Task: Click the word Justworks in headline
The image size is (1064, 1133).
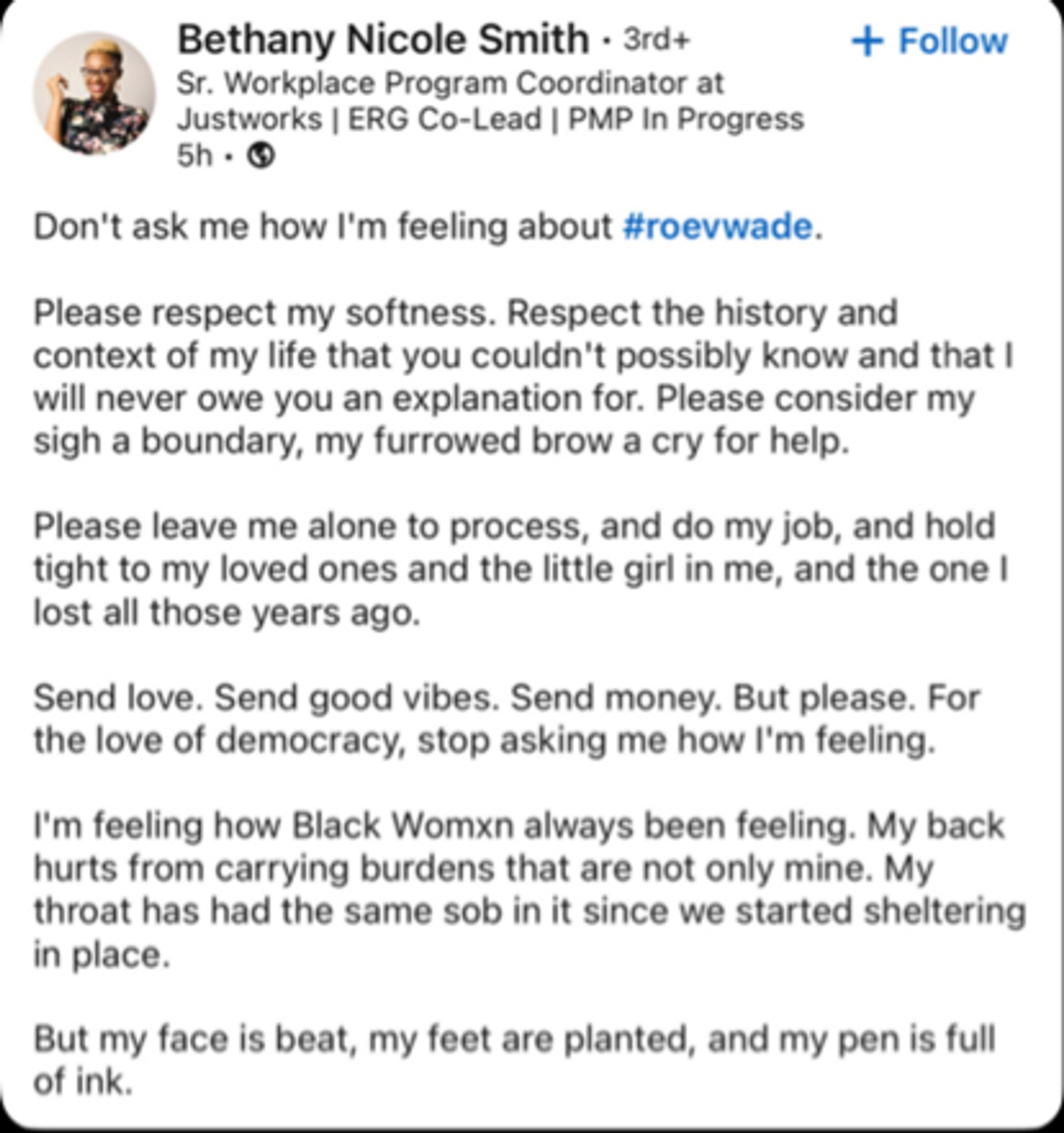Action: 250,119
